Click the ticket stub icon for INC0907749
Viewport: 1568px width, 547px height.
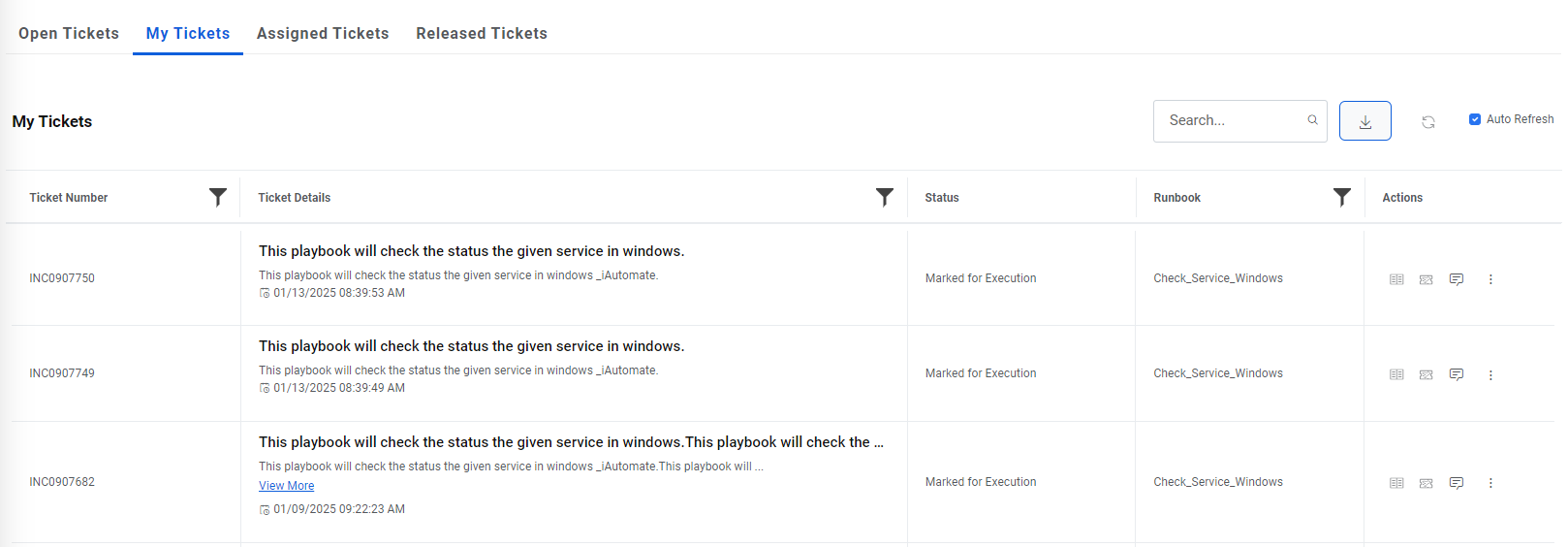pos(1426,374)
